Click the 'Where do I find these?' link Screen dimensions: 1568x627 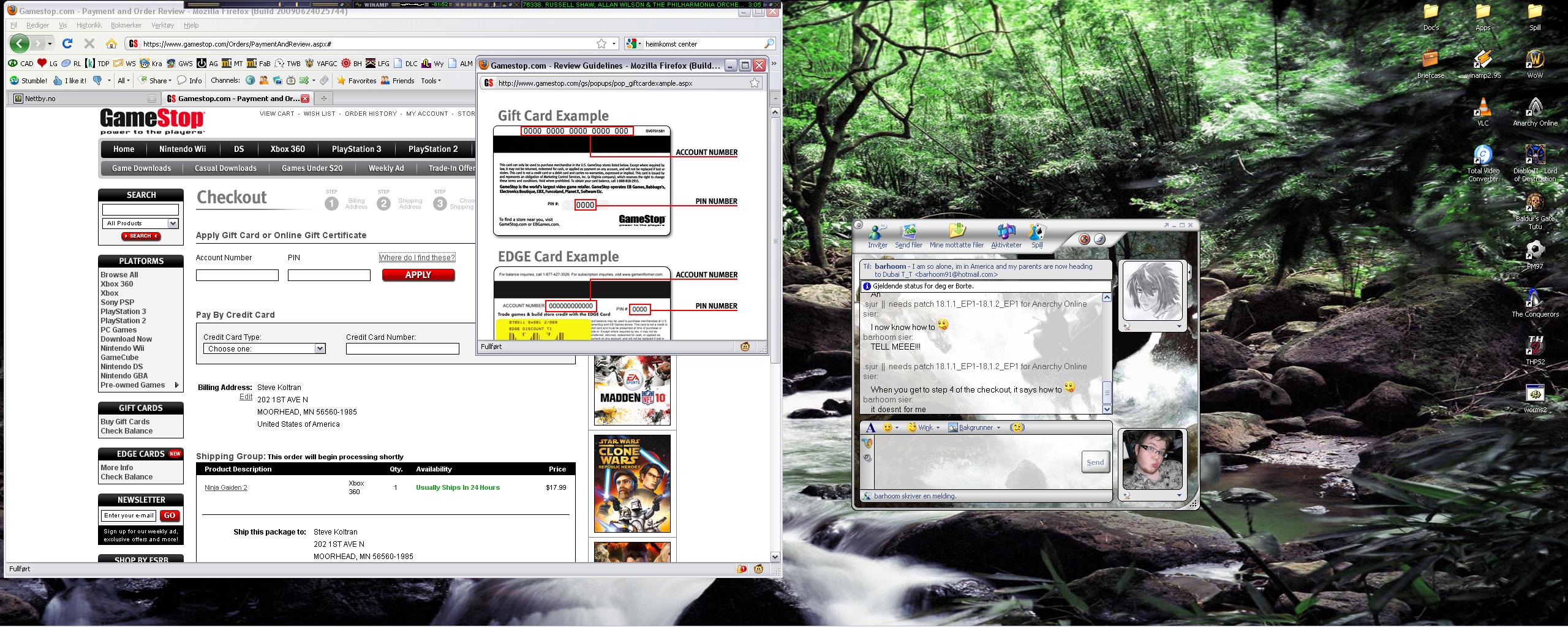pos(417,258)
